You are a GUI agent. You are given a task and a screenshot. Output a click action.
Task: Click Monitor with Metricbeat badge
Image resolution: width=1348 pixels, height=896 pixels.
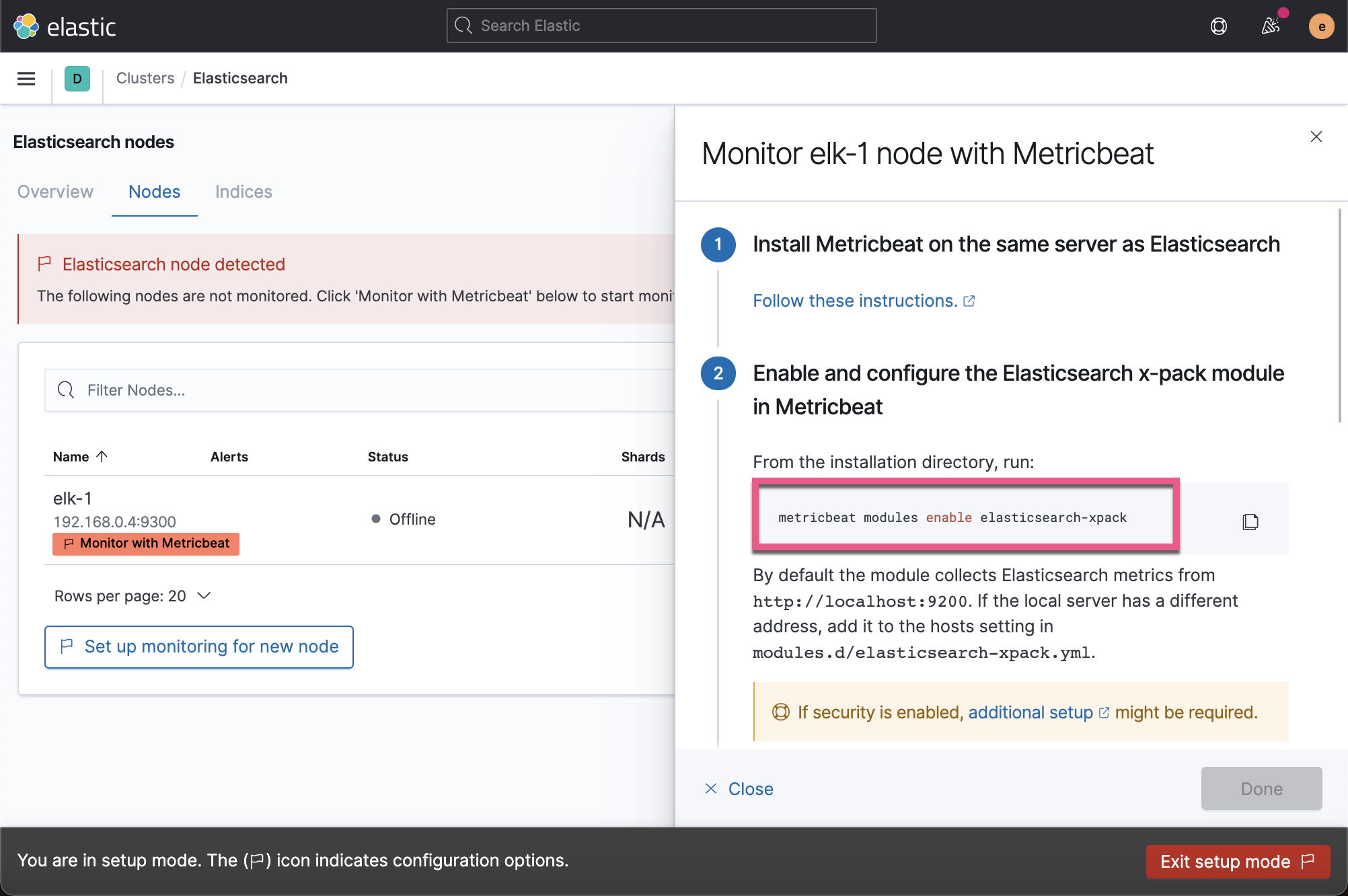coord(146,544)
